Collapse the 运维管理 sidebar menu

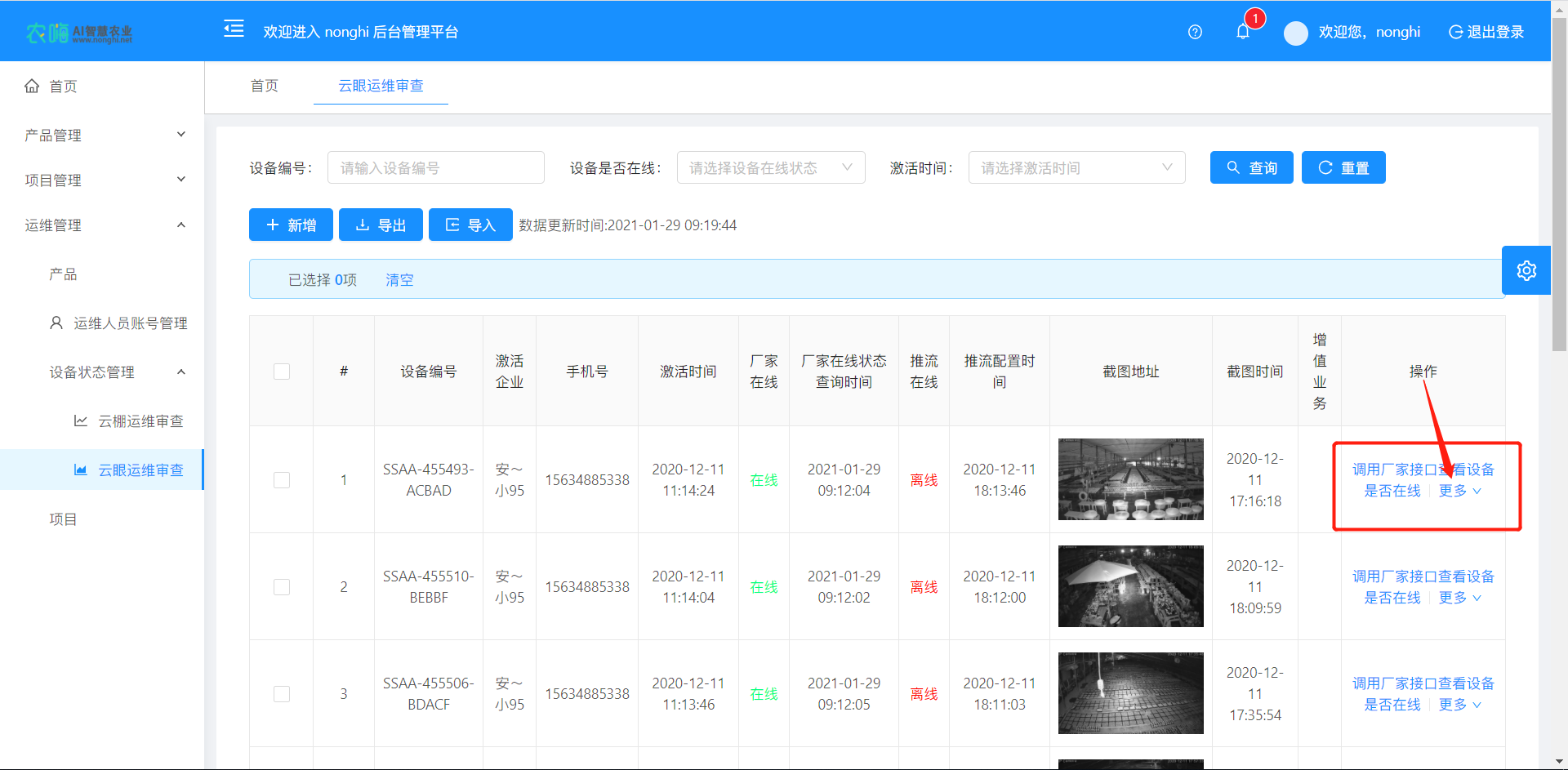(x=102, y=225)
